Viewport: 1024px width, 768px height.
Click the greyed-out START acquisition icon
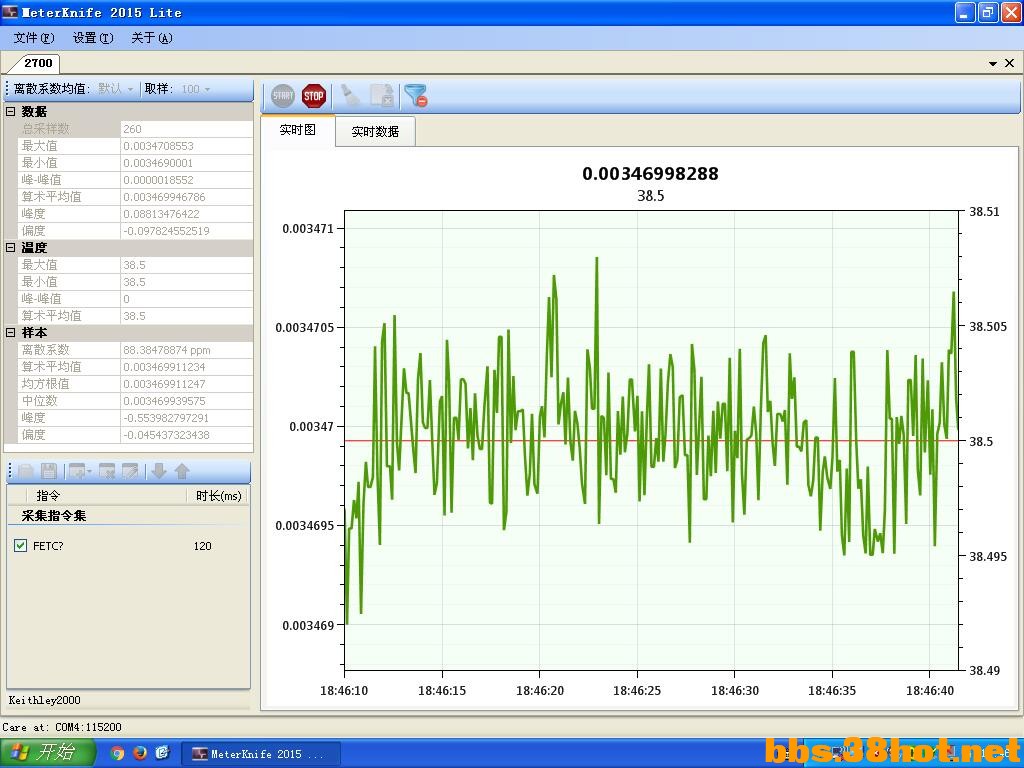tap(283, 96)
